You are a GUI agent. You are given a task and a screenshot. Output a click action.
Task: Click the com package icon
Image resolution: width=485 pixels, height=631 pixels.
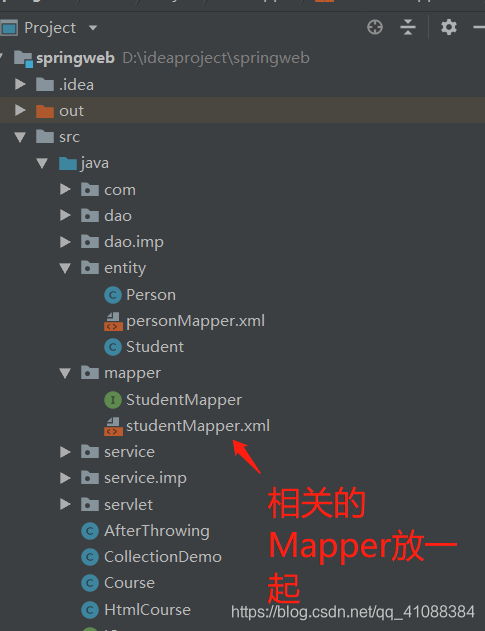pyautogui.click(x=90, y=190)
